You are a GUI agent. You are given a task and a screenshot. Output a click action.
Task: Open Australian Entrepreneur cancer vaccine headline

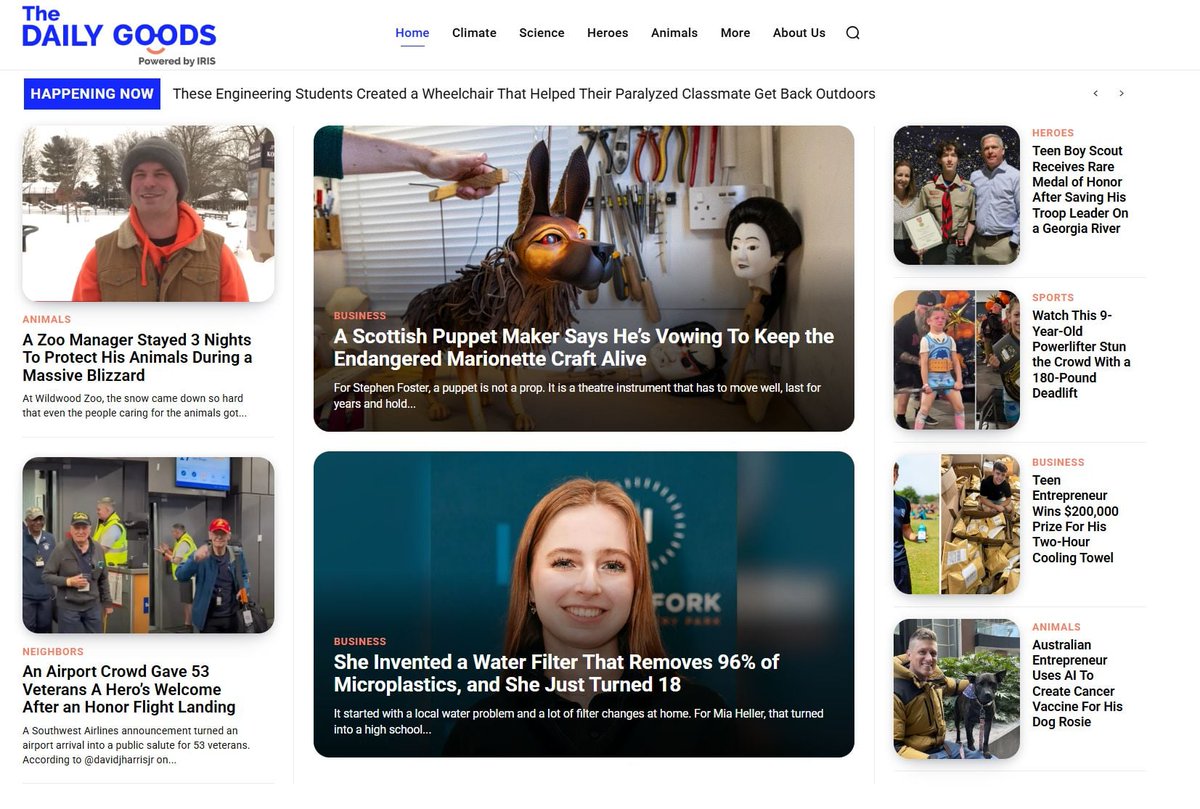click(1077, 683)
